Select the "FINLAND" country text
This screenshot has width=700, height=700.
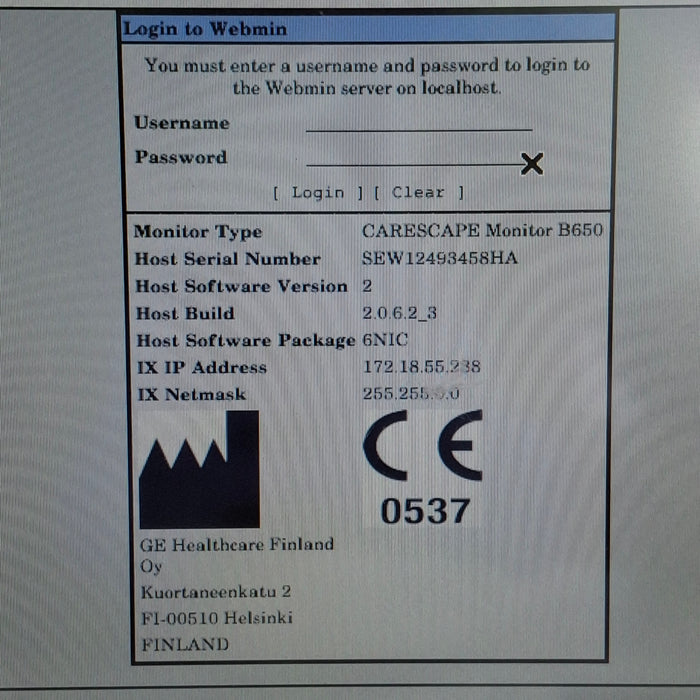coord(185,645)
